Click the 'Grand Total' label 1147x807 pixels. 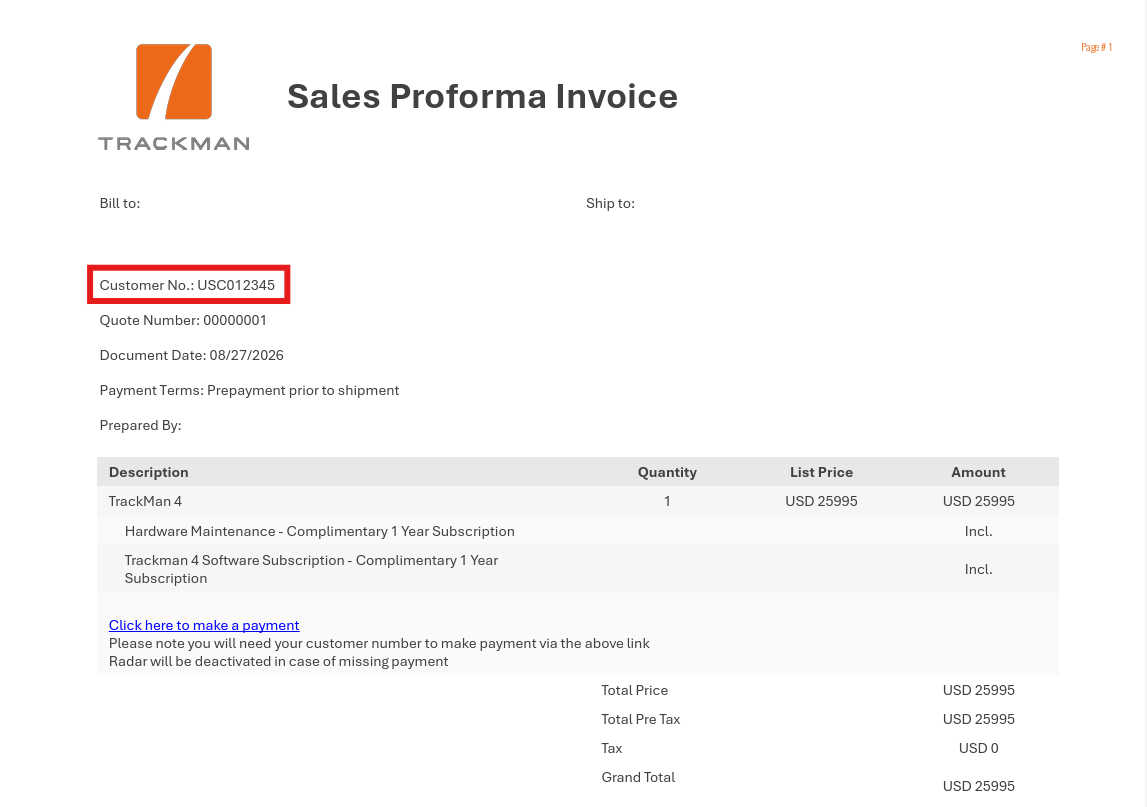(x=638, y=777)
